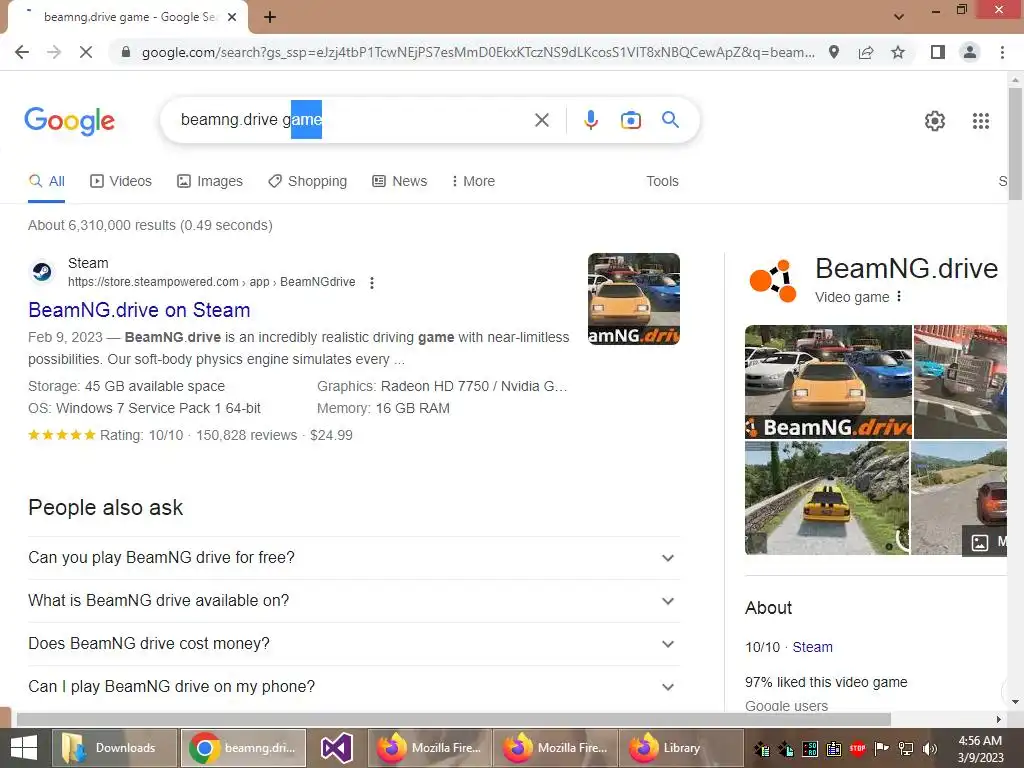Expand 'What is BeamNG drive available on?'
The width and height of the screenshot is (1024, 768).
click(x=354, y=601)
